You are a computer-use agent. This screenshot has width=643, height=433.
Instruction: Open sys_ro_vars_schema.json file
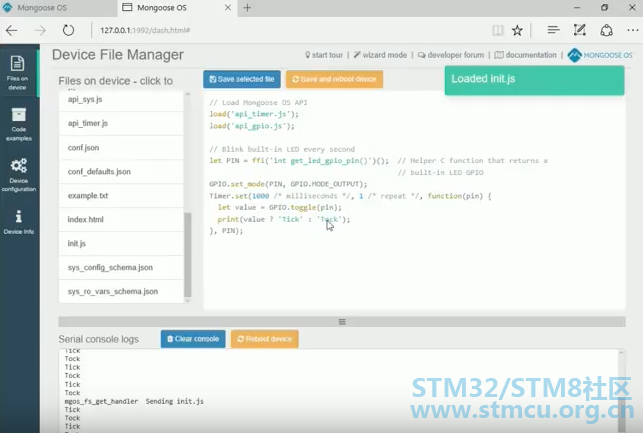pyautogui.click(x=121, y=292)
